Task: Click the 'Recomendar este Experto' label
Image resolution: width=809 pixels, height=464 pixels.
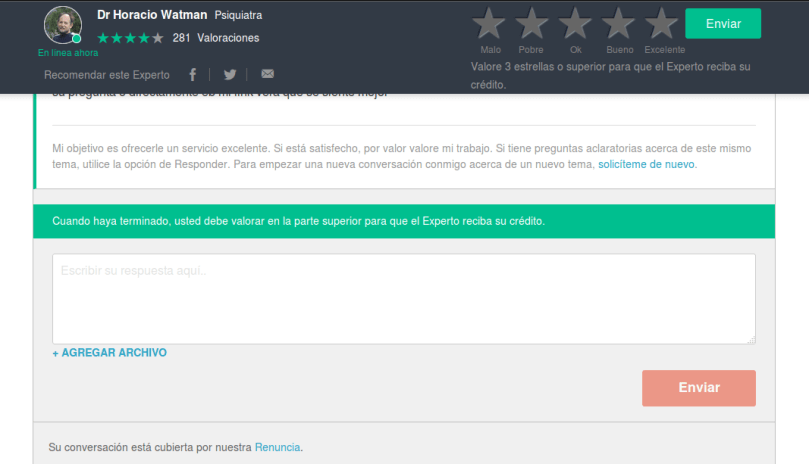Action: (x=107, y=75)
